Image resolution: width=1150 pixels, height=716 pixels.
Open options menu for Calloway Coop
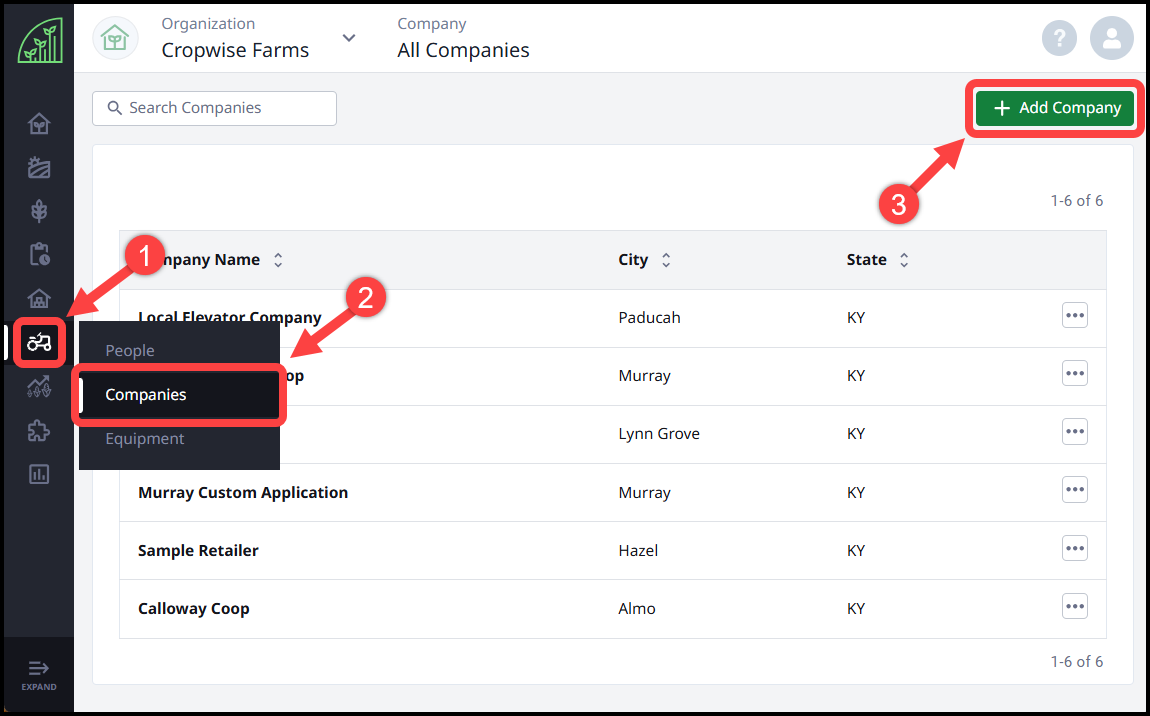tap(1074, 606)
